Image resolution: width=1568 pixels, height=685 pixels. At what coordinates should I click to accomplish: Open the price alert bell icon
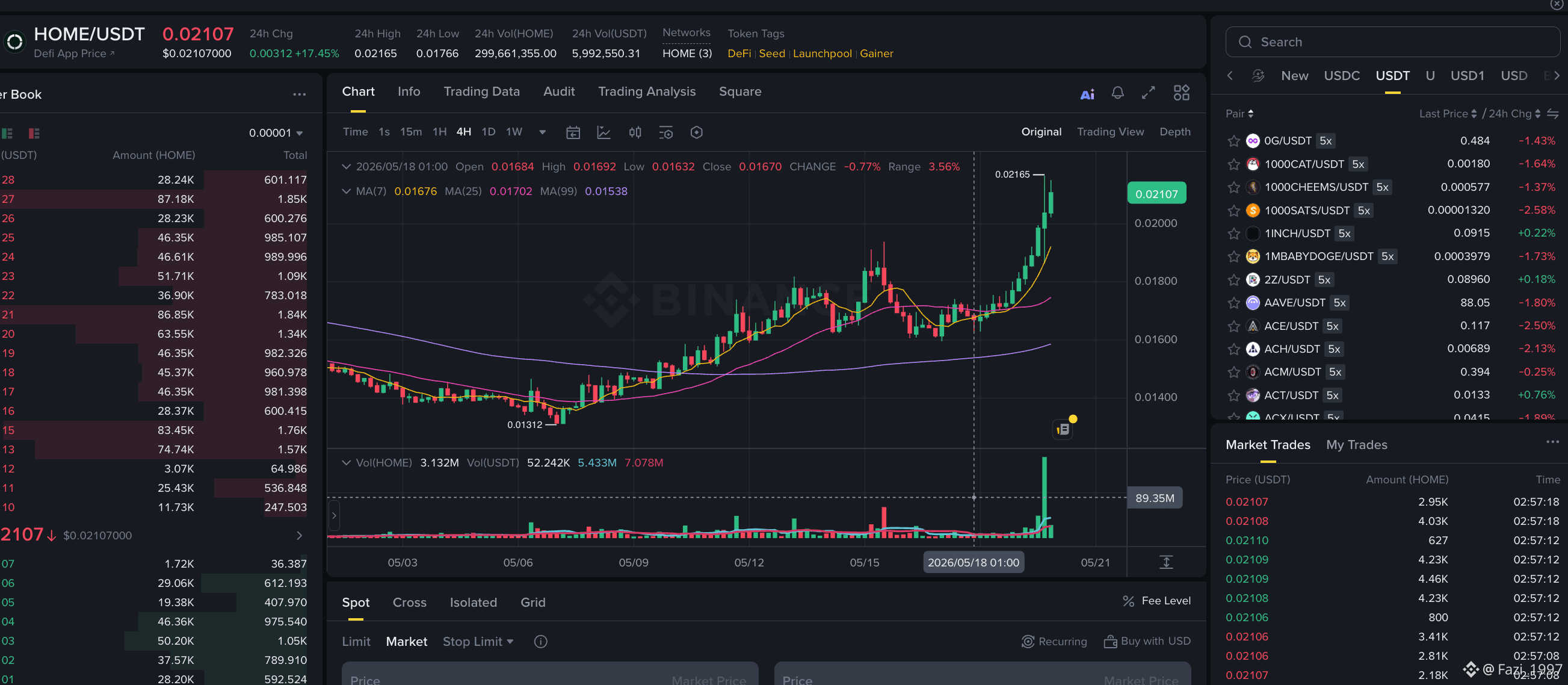point(1117,93)
